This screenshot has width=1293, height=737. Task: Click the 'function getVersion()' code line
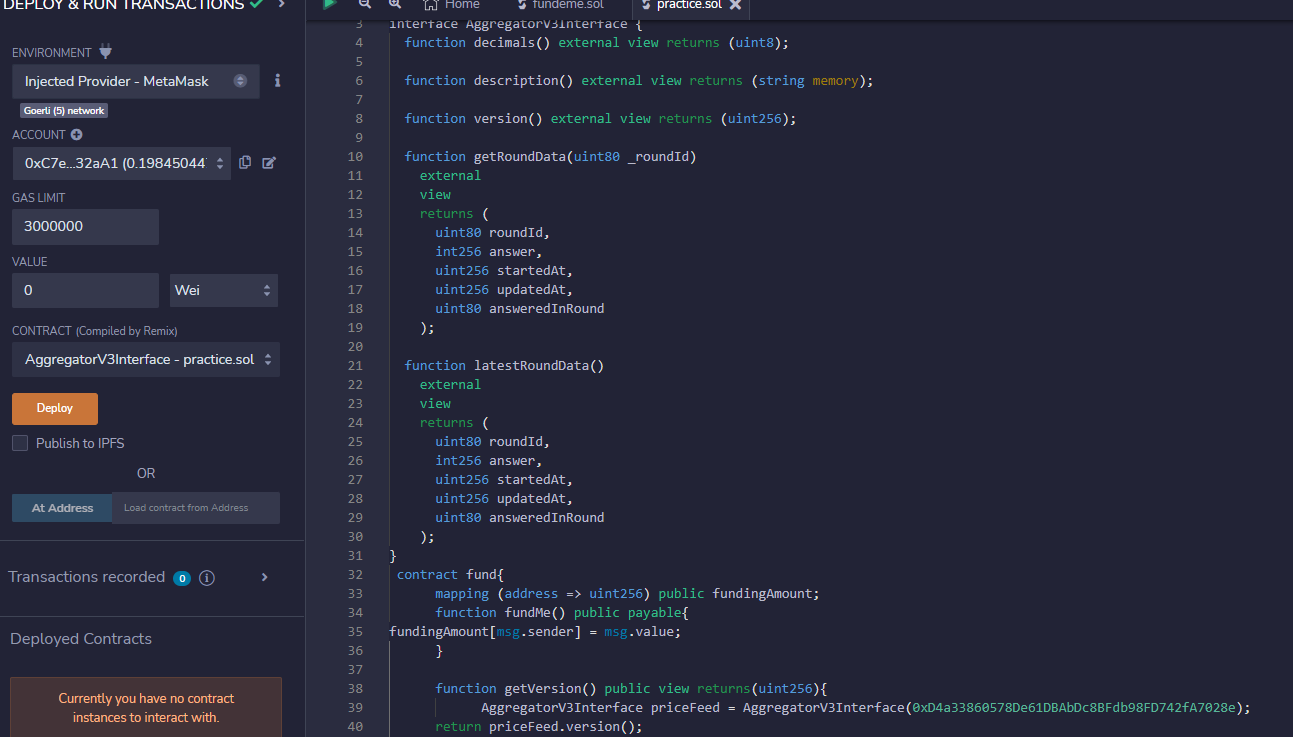[x=631, y=688]
